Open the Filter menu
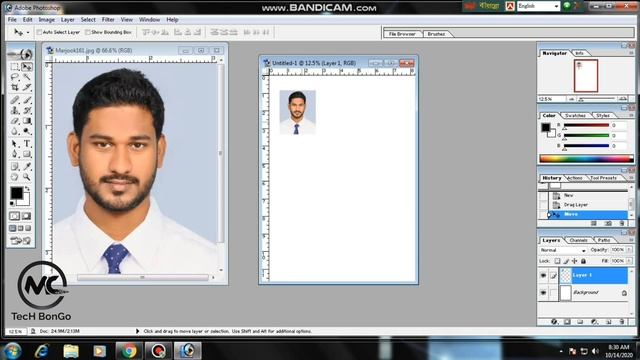 coord(108,20)
